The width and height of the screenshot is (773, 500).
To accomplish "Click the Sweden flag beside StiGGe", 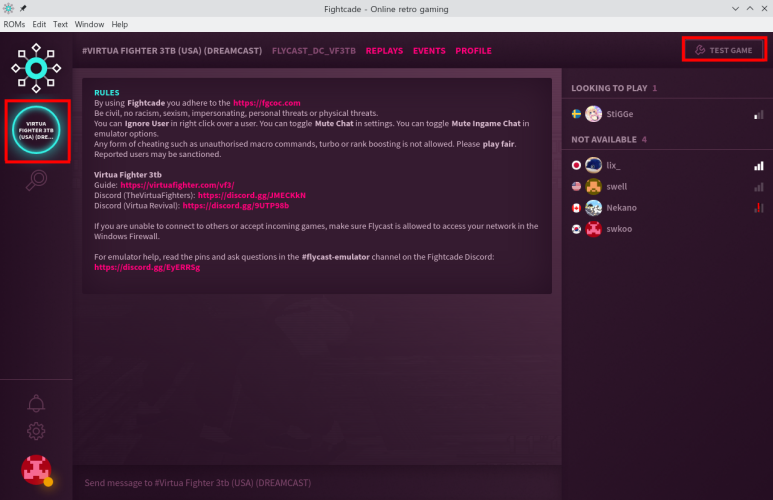I will [576, 114].
